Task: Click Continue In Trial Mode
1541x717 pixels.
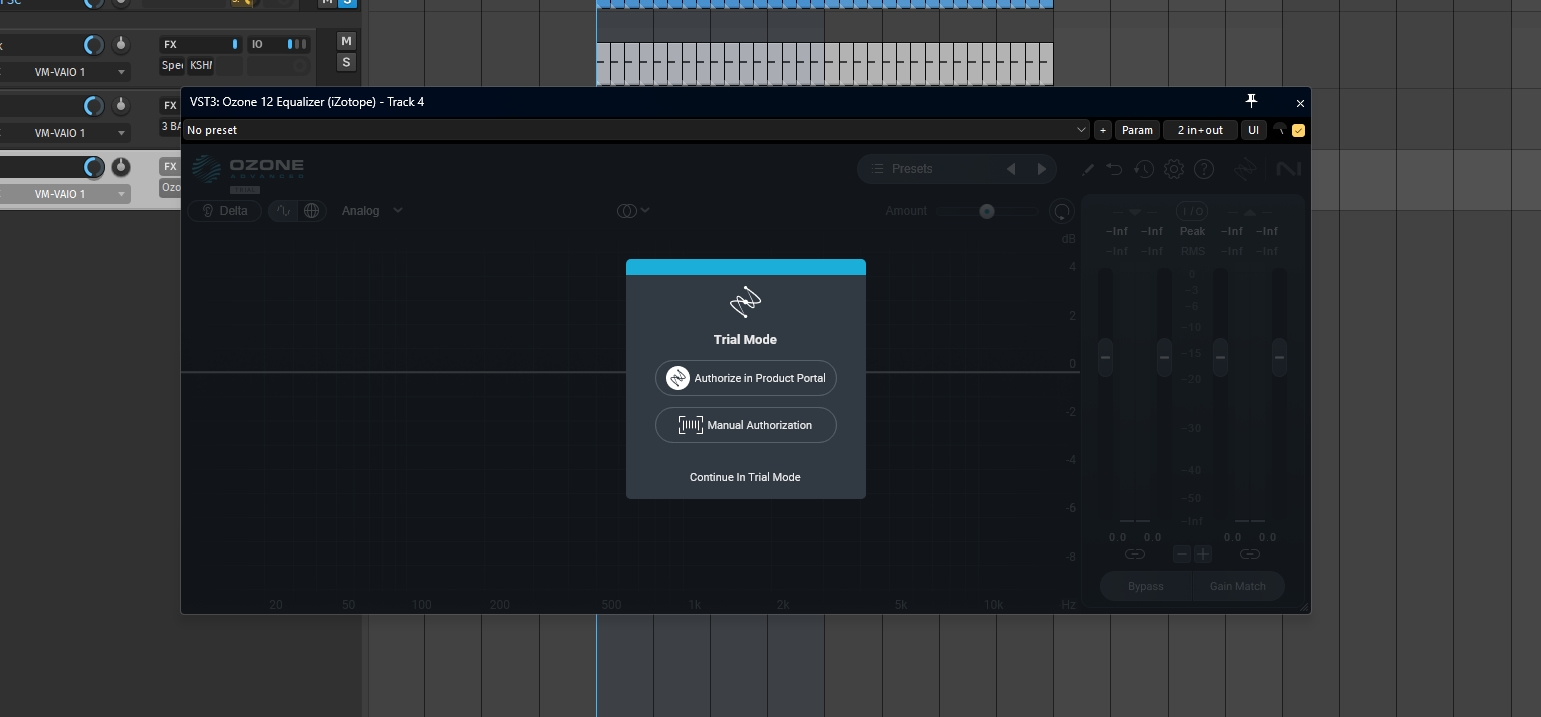Action: [x=745, y=477]
